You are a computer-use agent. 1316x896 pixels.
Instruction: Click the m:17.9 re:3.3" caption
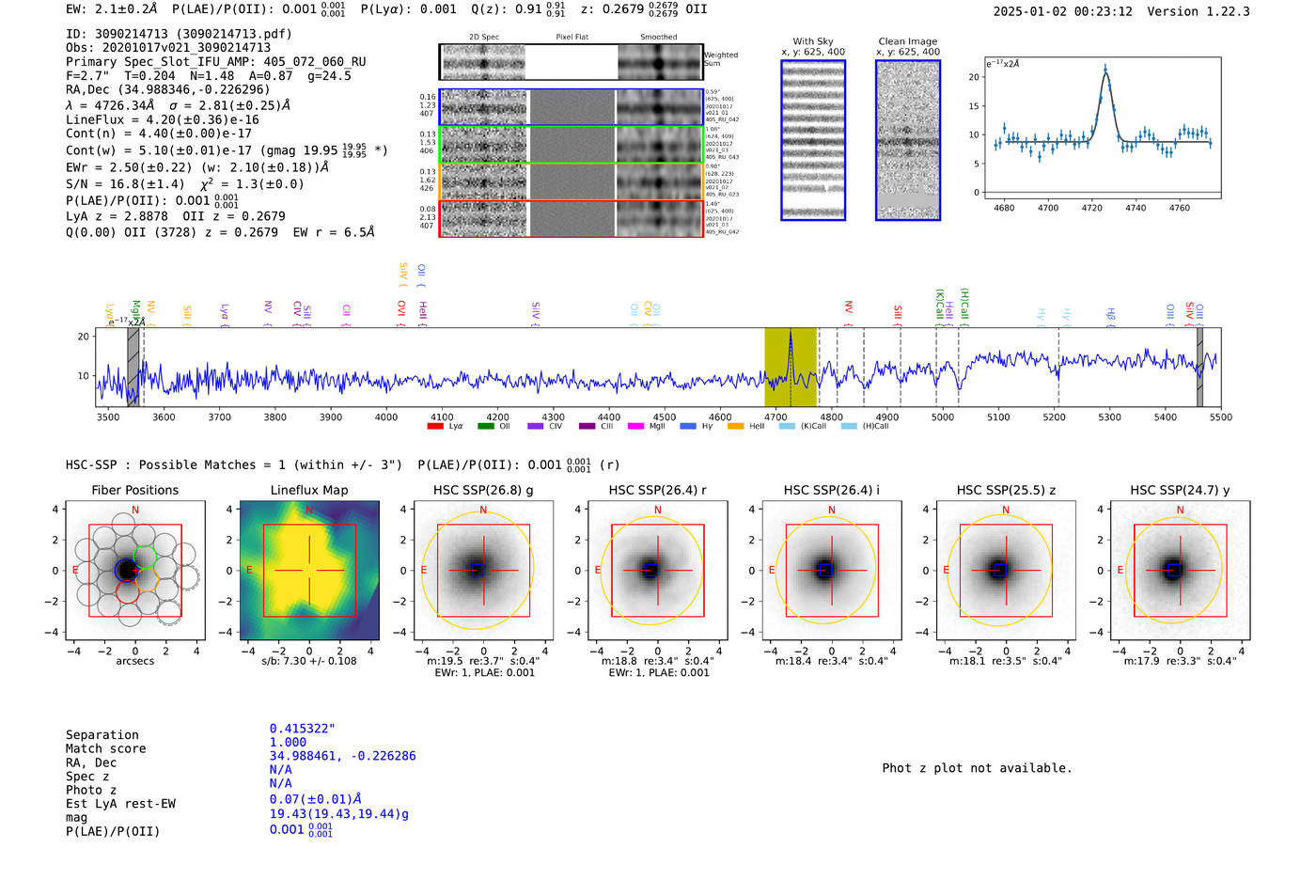tap(1180, 661)
